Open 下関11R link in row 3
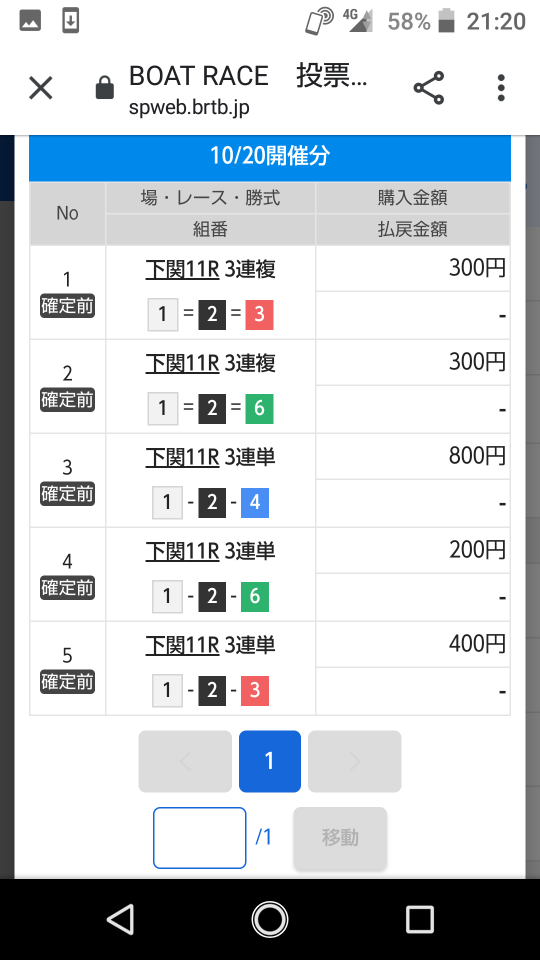540x960 pixels. point(182,457)
